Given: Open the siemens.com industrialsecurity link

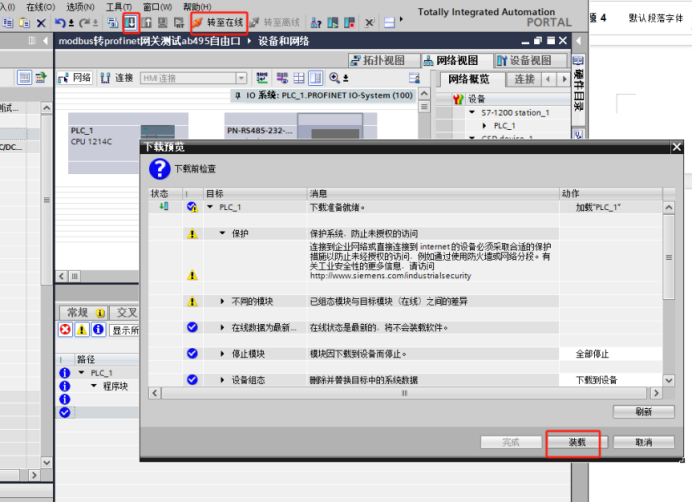Looking at the screenshot, I should 391,276.
